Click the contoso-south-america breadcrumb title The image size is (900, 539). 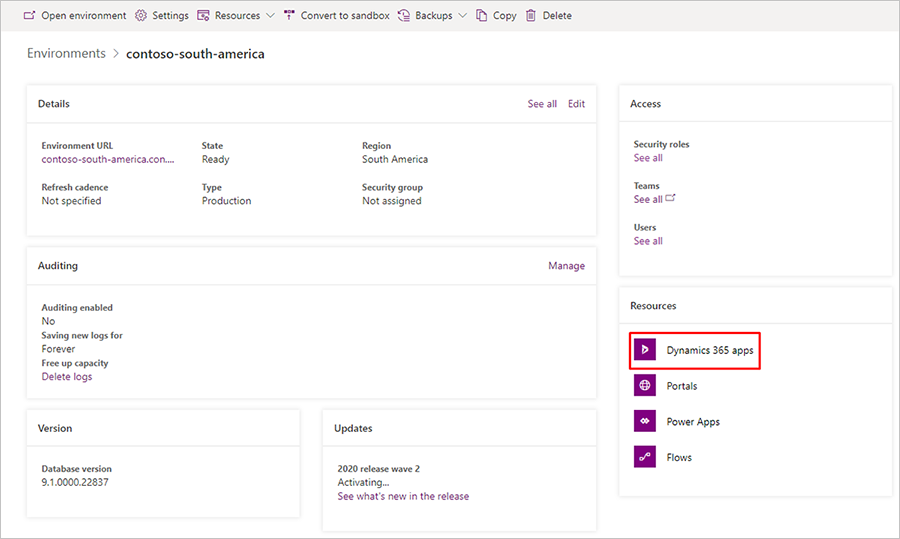pyautogui.click(x=195, y=54)
